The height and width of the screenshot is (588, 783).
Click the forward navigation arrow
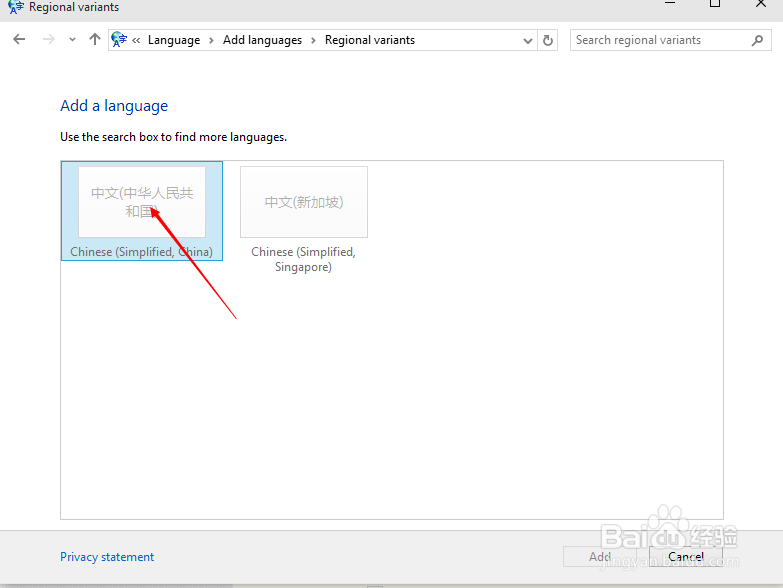pyautogui.click(x=48, y=39)
